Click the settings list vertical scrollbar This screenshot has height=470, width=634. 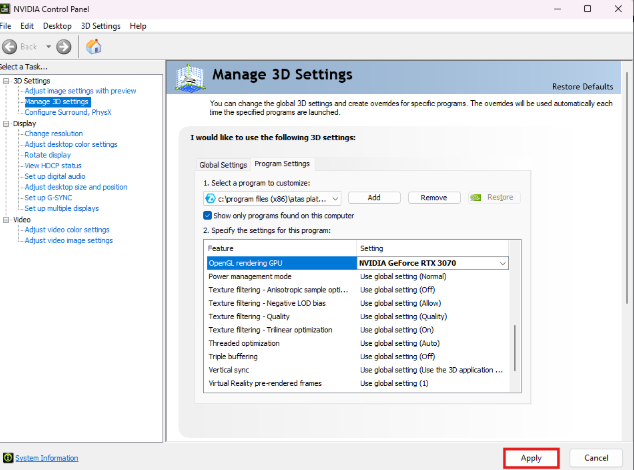515,348
